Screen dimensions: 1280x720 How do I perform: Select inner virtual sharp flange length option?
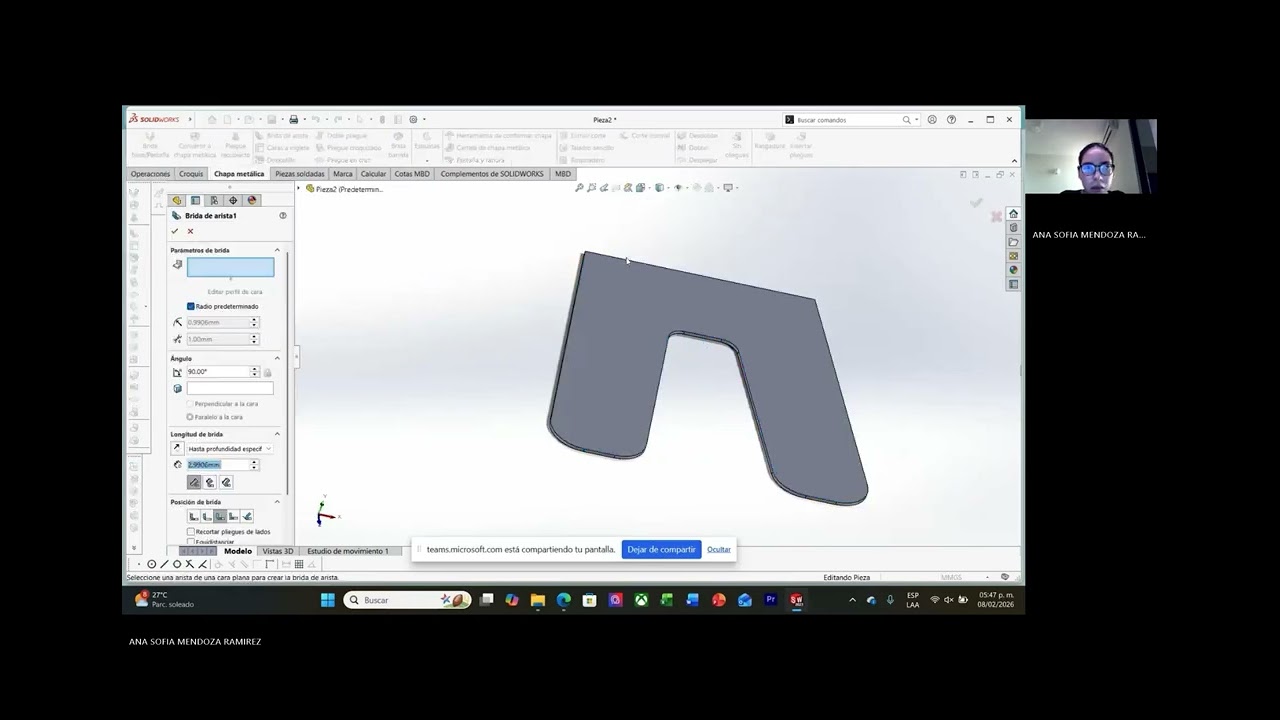click(x=210, y=482)
